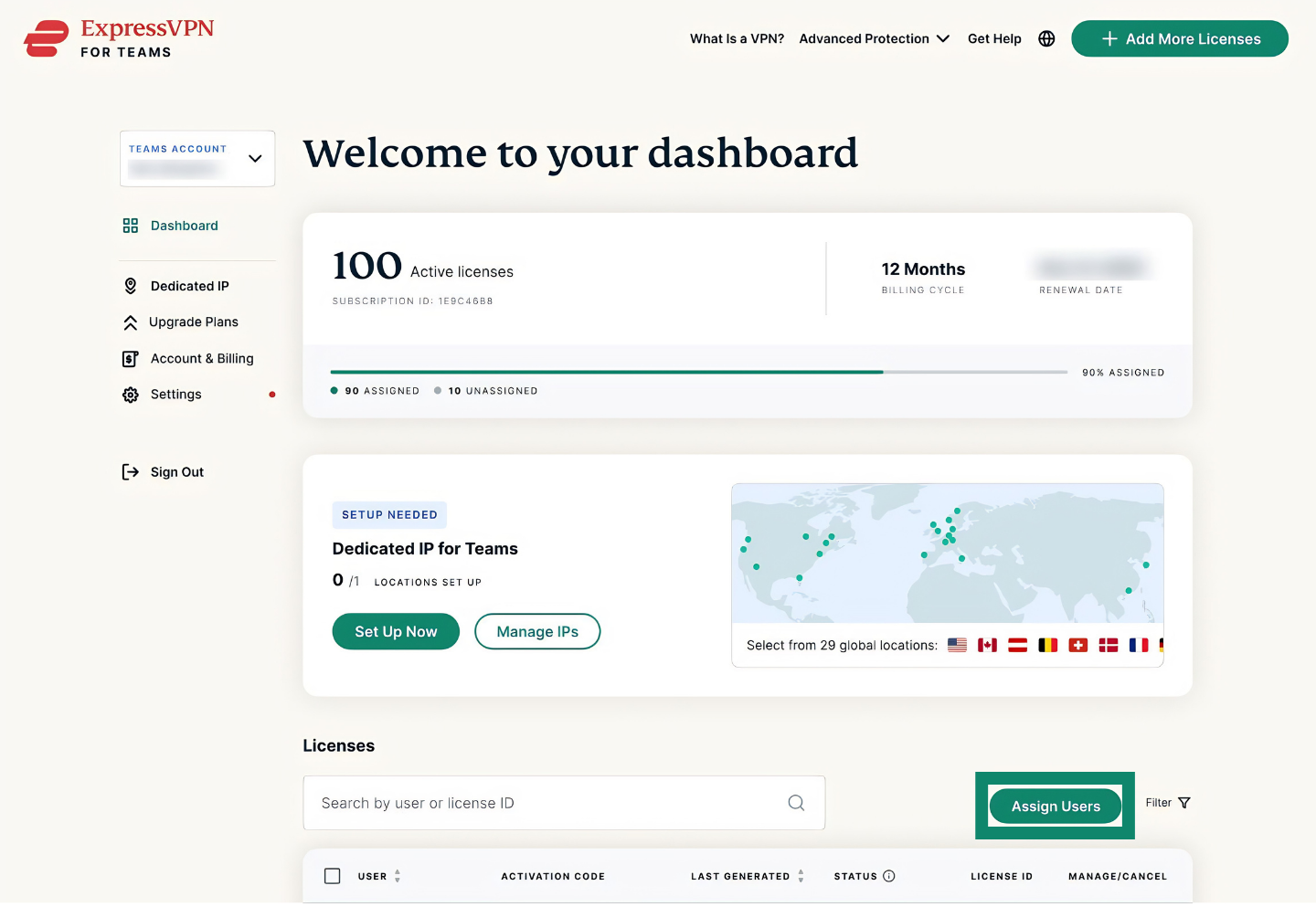The height and width of the screenshot is (907, 1316).
Task: Click Set Up Now for Dedicated IP
Action: pos(396,632)
